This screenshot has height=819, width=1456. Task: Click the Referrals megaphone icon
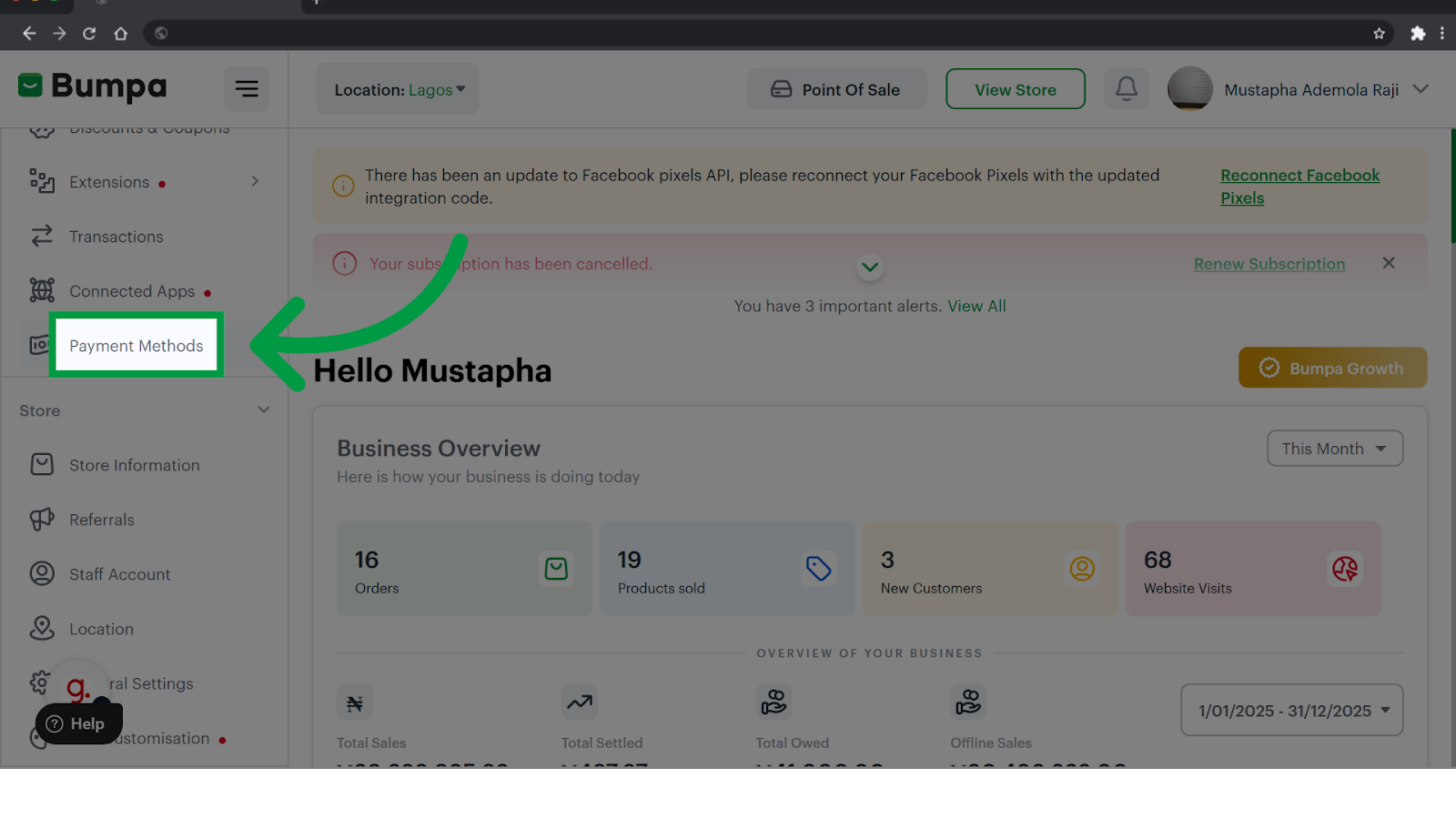coord(42,519)
